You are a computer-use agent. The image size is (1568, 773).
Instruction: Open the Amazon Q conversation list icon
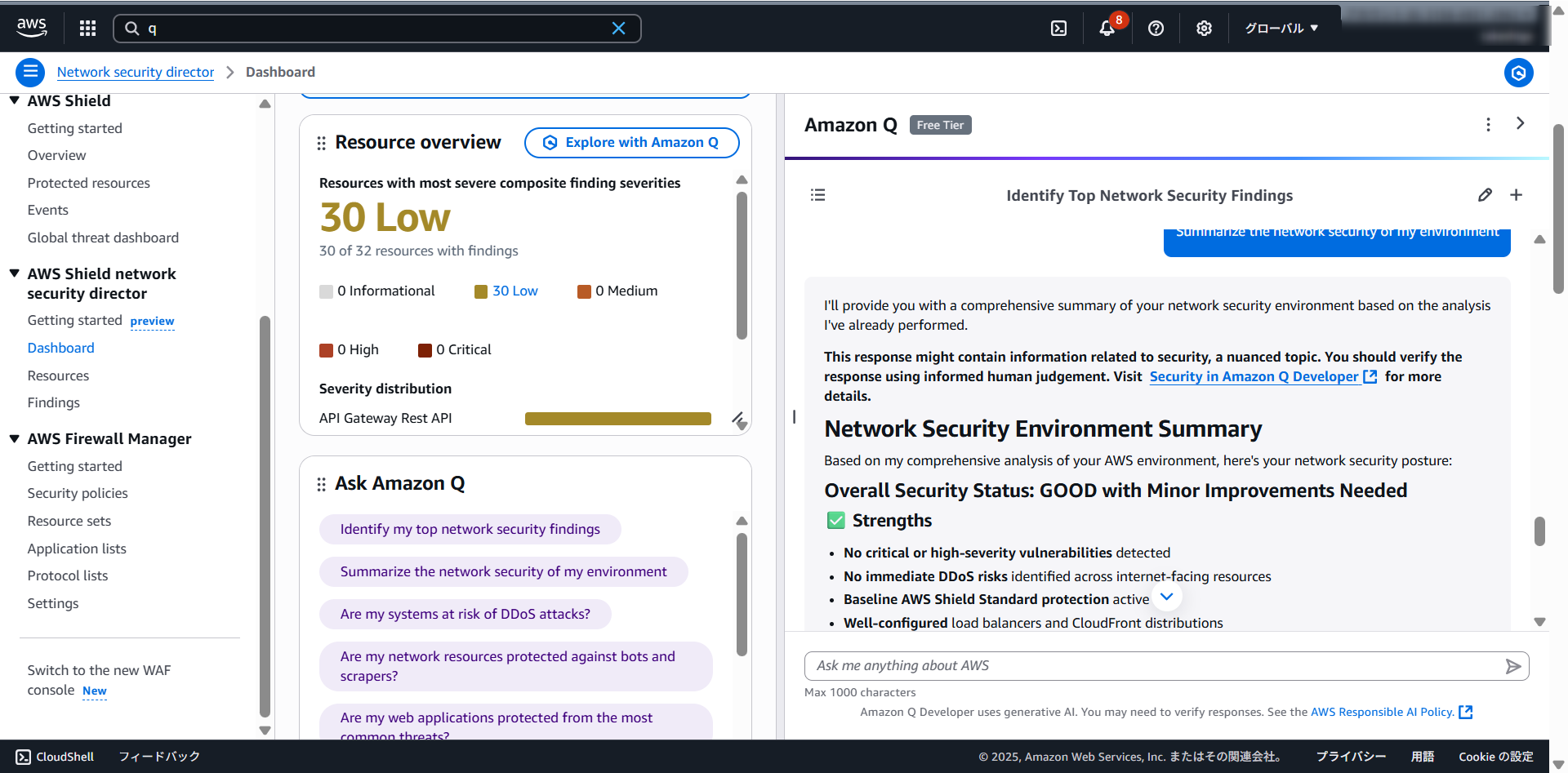click(x=817, y=195)
